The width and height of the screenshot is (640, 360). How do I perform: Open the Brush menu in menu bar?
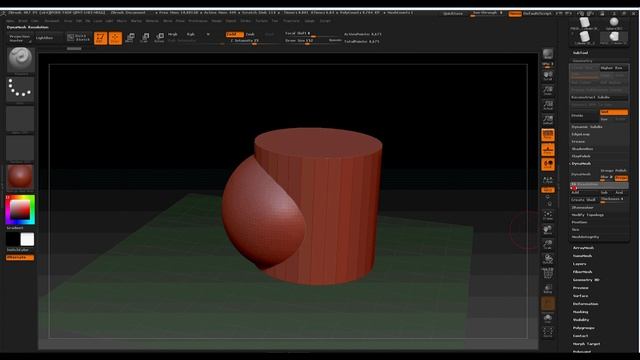coord(23,21)
